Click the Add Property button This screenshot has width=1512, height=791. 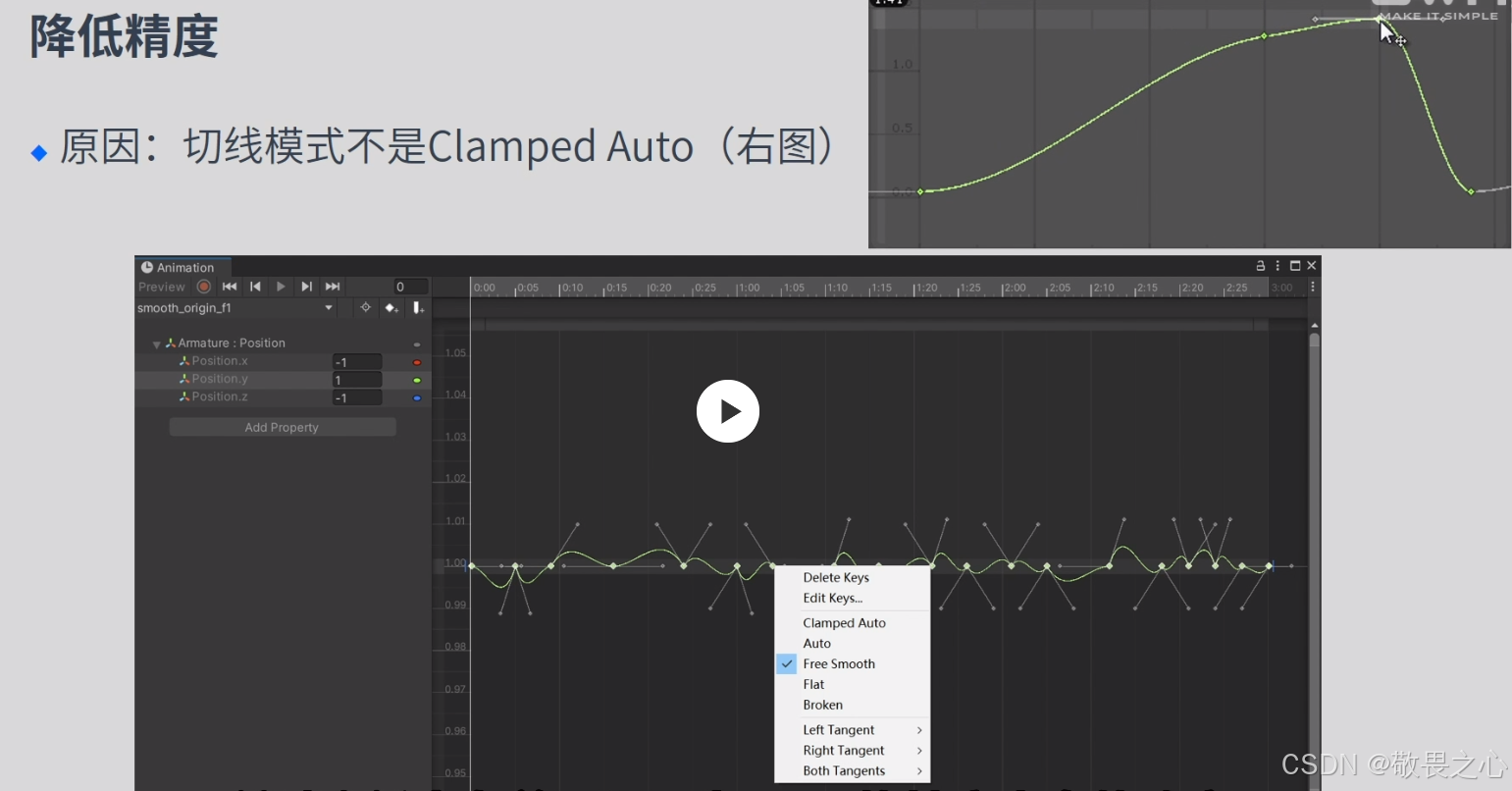(283, 427)
